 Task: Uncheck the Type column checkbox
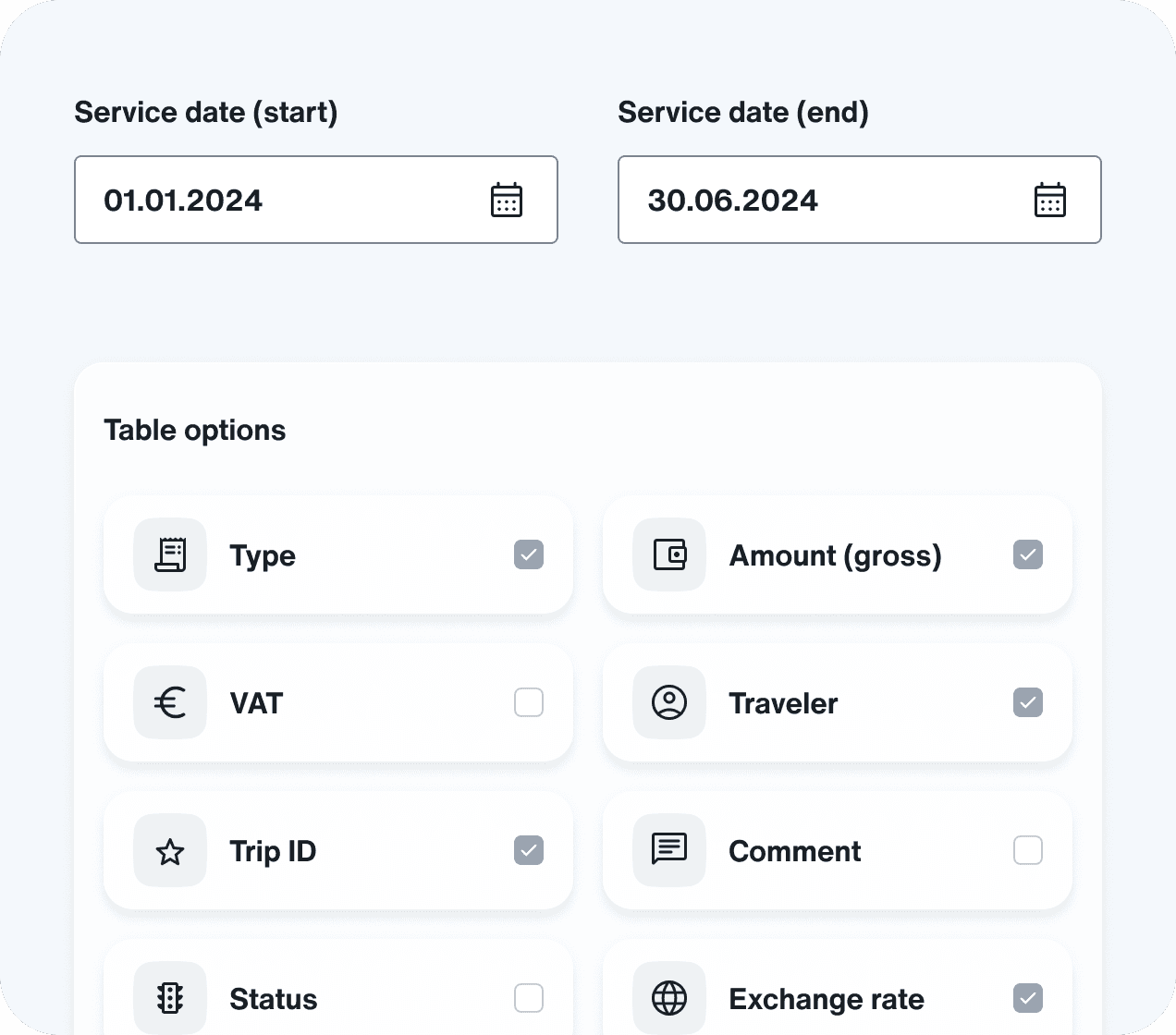(x=529, y=554)
